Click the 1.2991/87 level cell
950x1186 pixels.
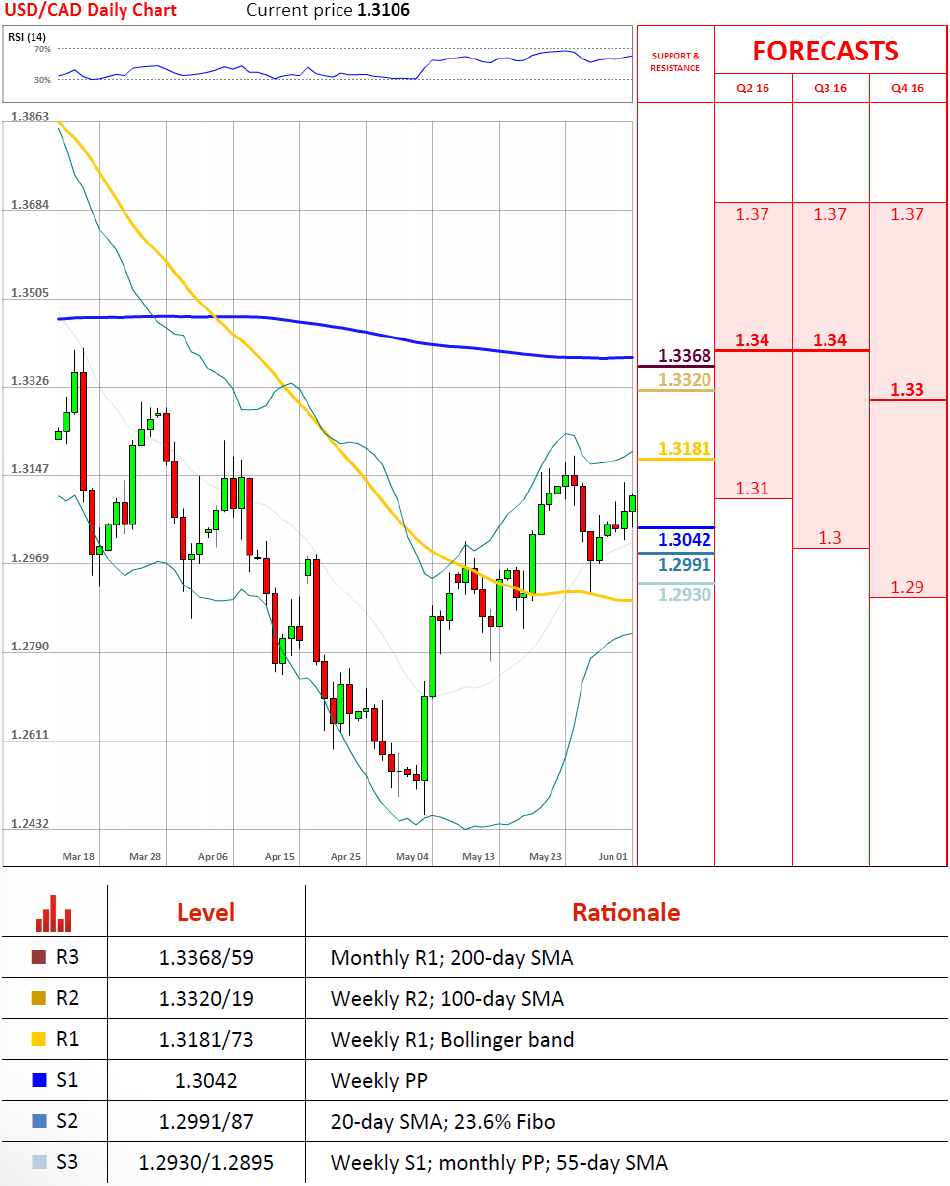(206, 1121)
